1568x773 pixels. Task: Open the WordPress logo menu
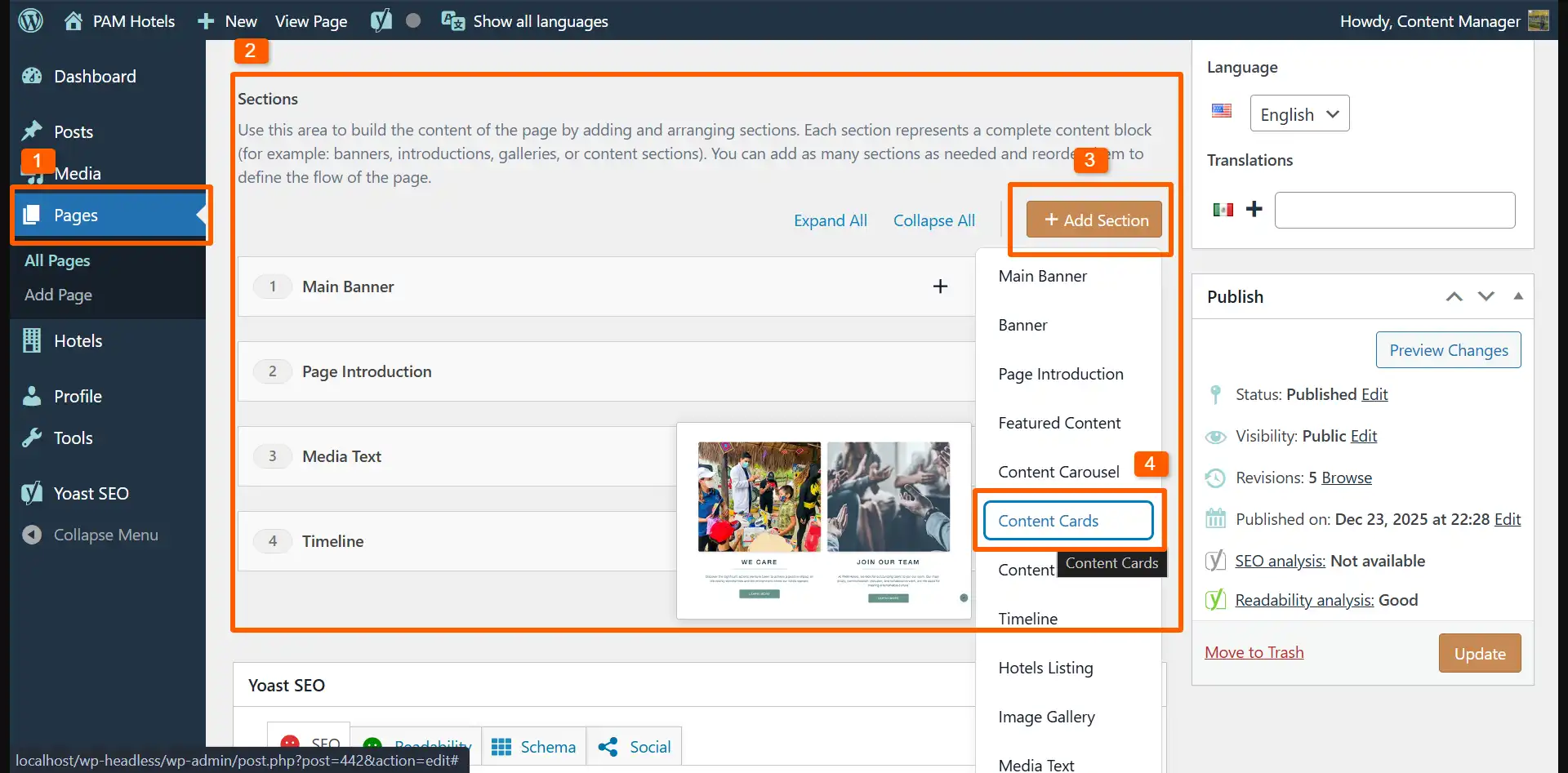coord(30,20)
